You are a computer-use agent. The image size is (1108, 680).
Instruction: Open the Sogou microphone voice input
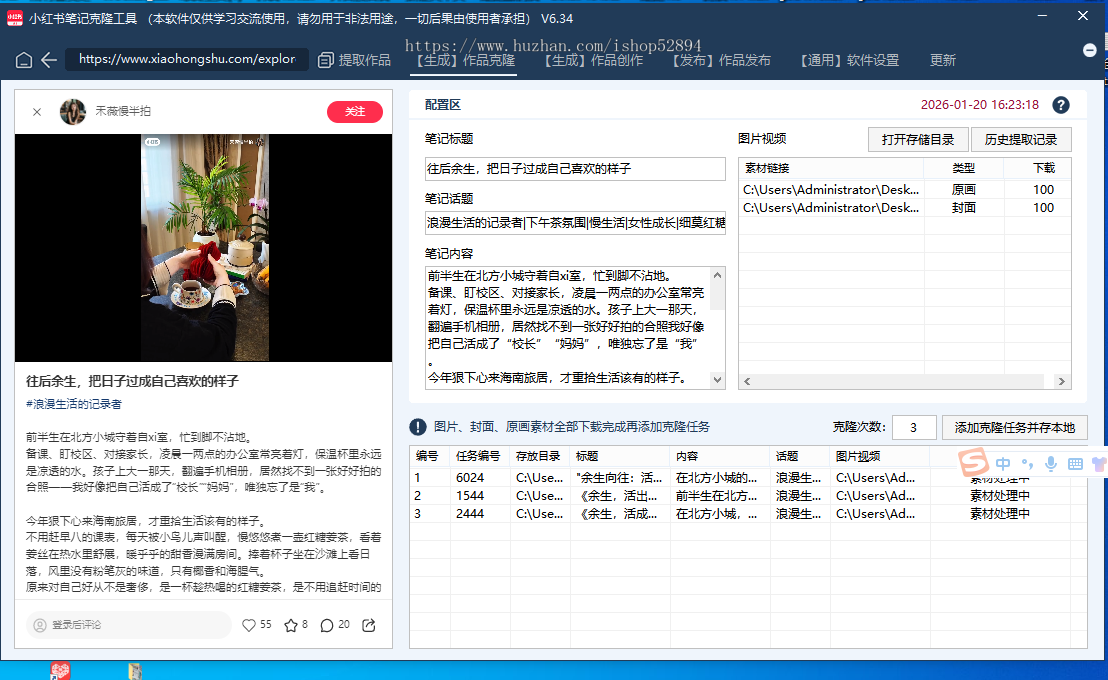pyautogui.click(x=1051, y=464)
